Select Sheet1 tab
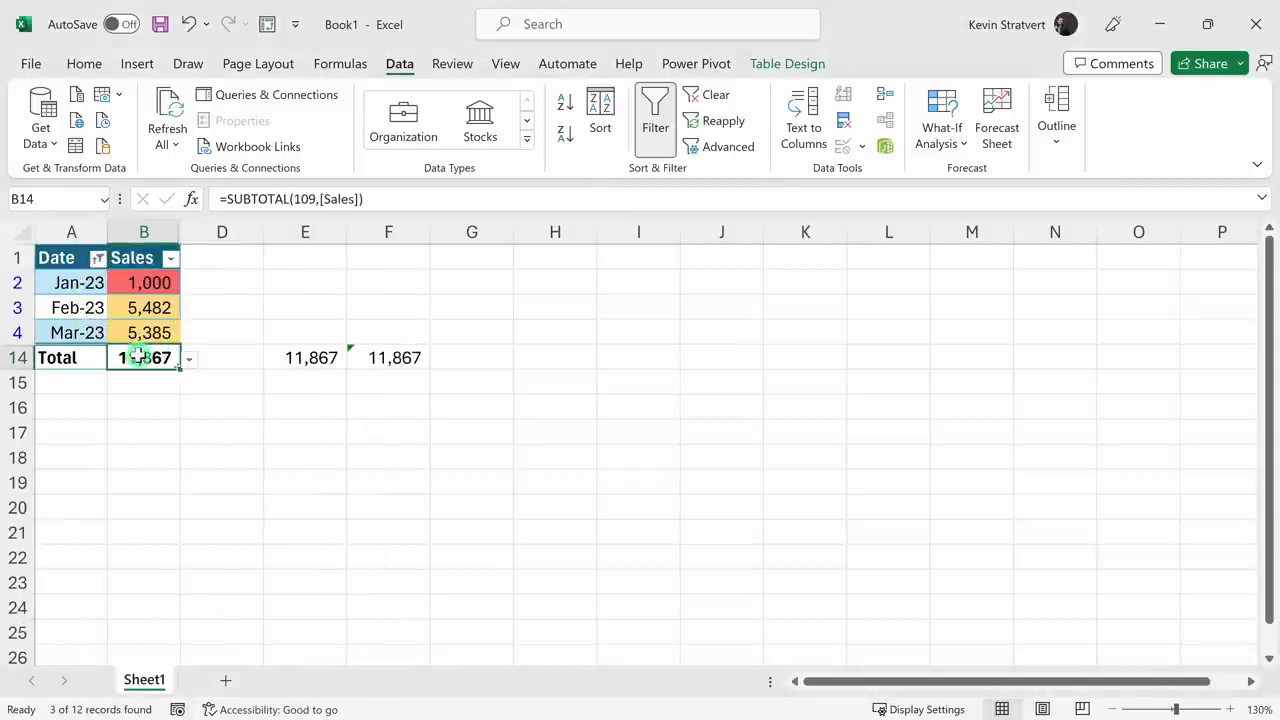This screenshot has width=1280, height=720. pos(144,680)
